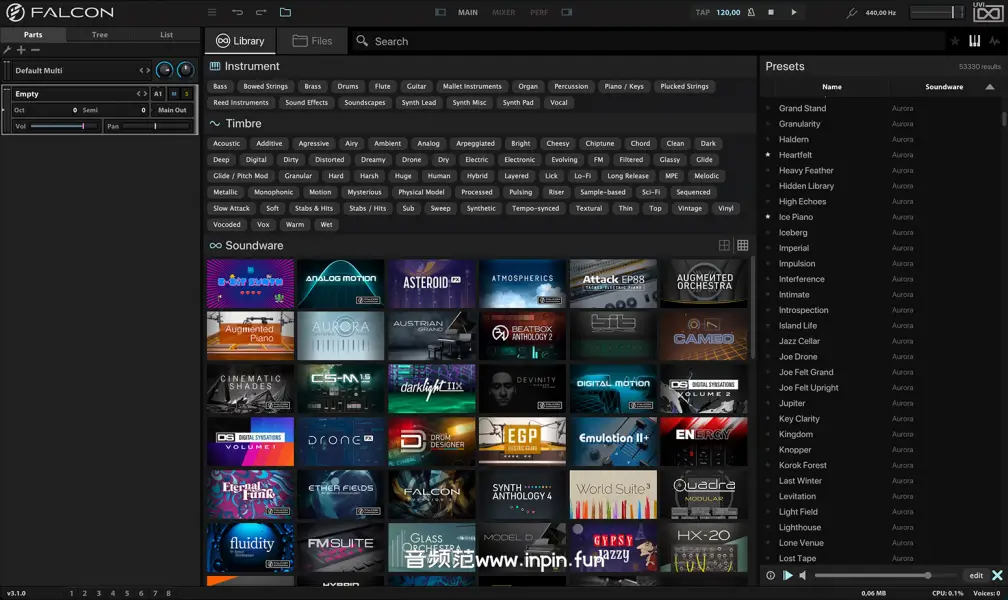This screenshot has width=1008, height=600.
Task: Click the metronome icon in the transport
Action: 750,12
